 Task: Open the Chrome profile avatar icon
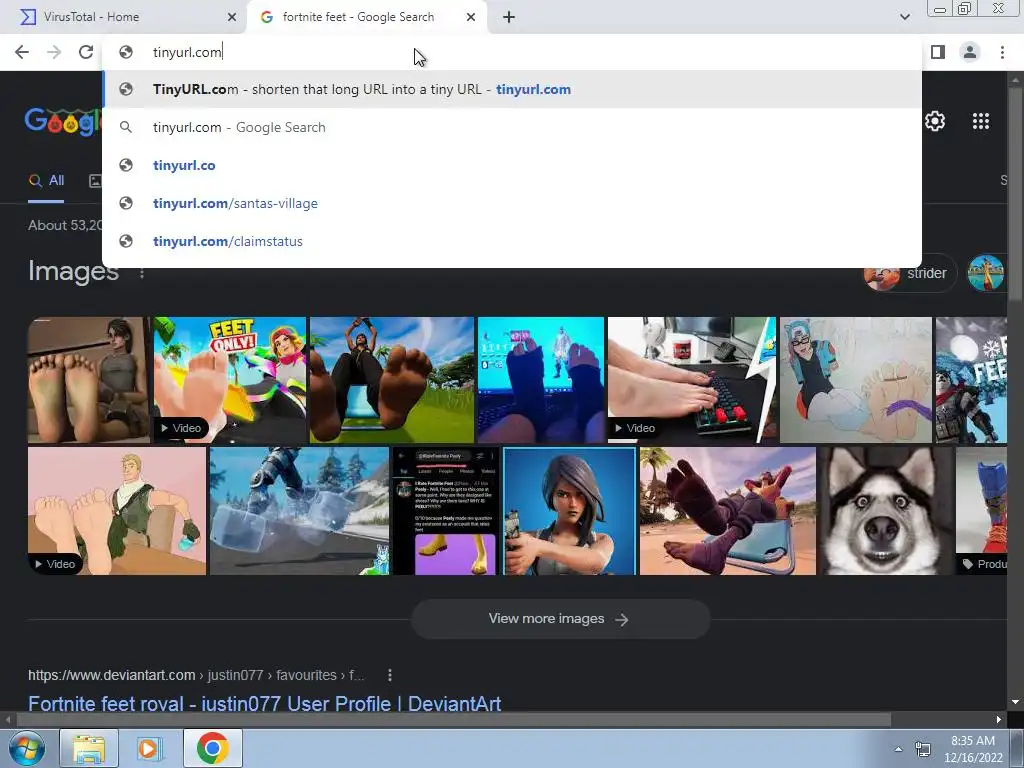(x=970, y=52)
